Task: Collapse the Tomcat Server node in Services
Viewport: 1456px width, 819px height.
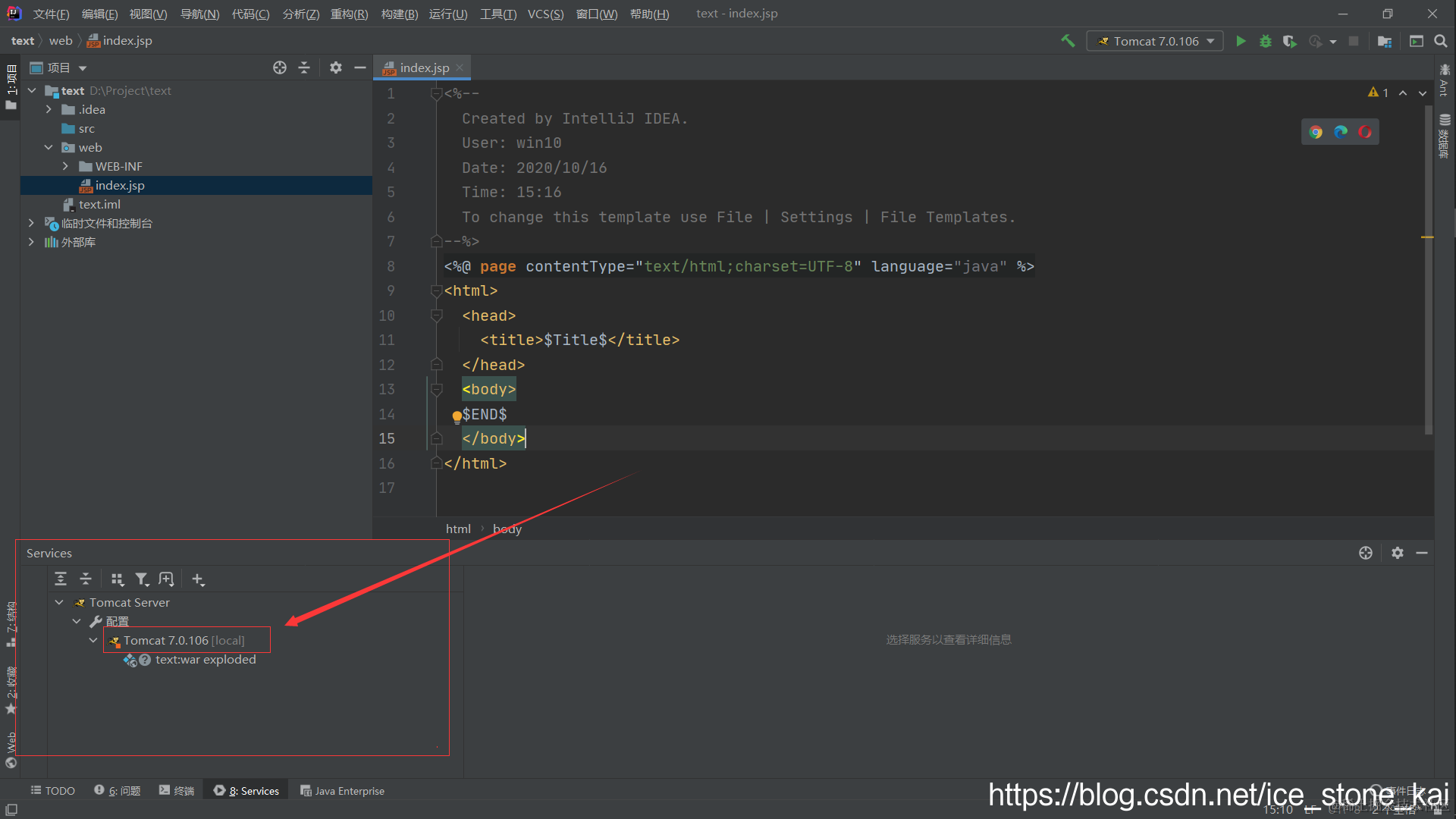Action: (x=59, y=602)
